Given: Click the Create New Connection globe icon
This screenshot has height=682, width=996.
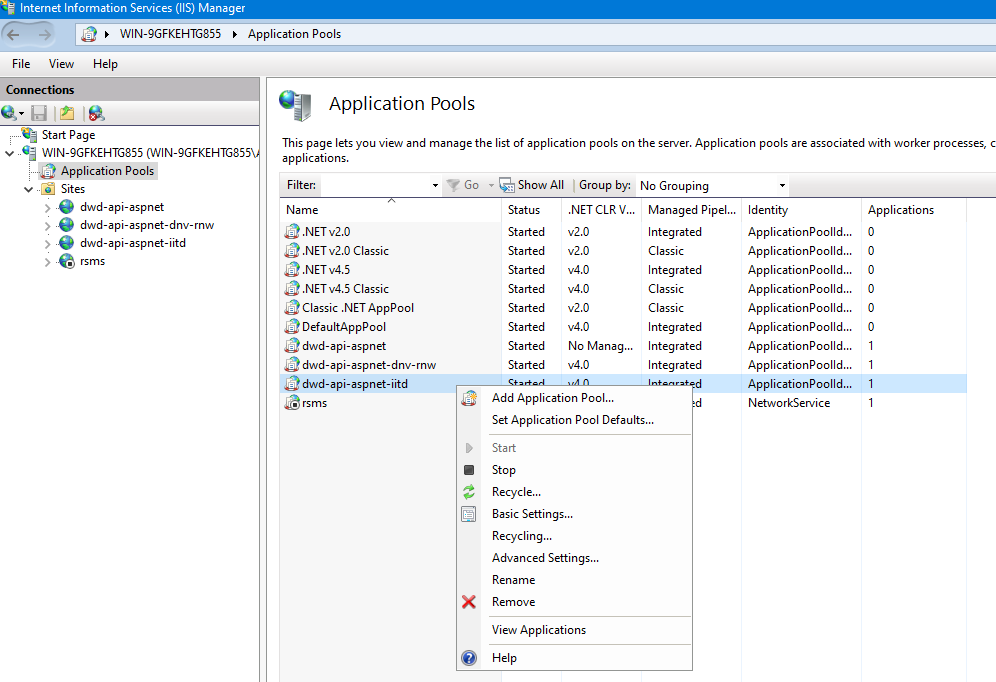Looking at the screenshot, I should coord(10,113).
